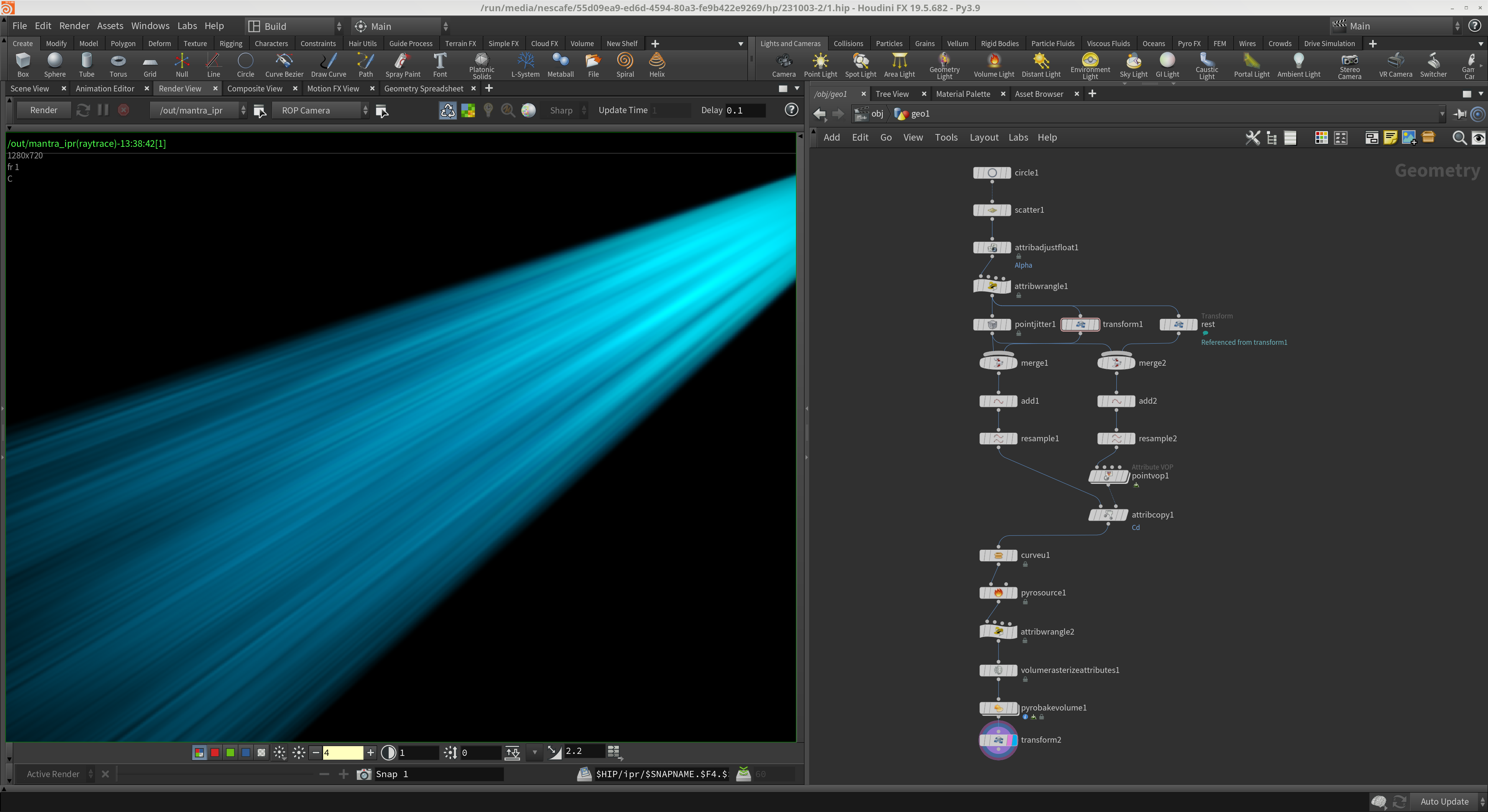Click the render snapshot camera icon
The image size is (1488, 812).
click(x=364, y=774)
